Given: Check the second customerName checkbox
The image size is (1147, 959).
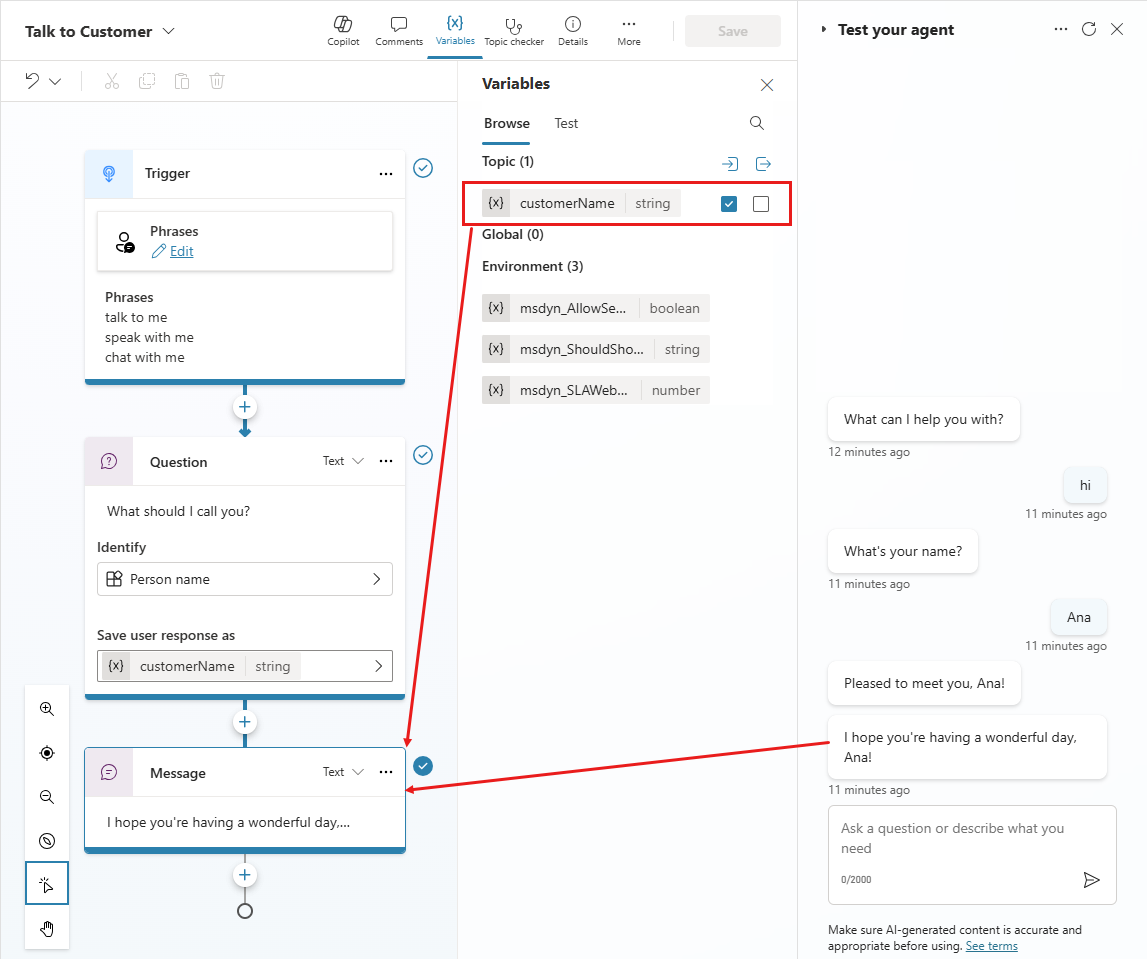Looking at the screenshot, I should tap(761, 204).
